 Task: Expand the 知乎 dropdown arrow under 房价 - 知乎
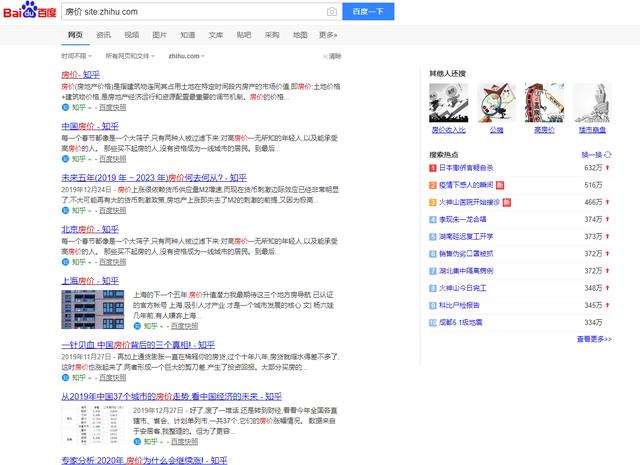(x=89, y=108)
